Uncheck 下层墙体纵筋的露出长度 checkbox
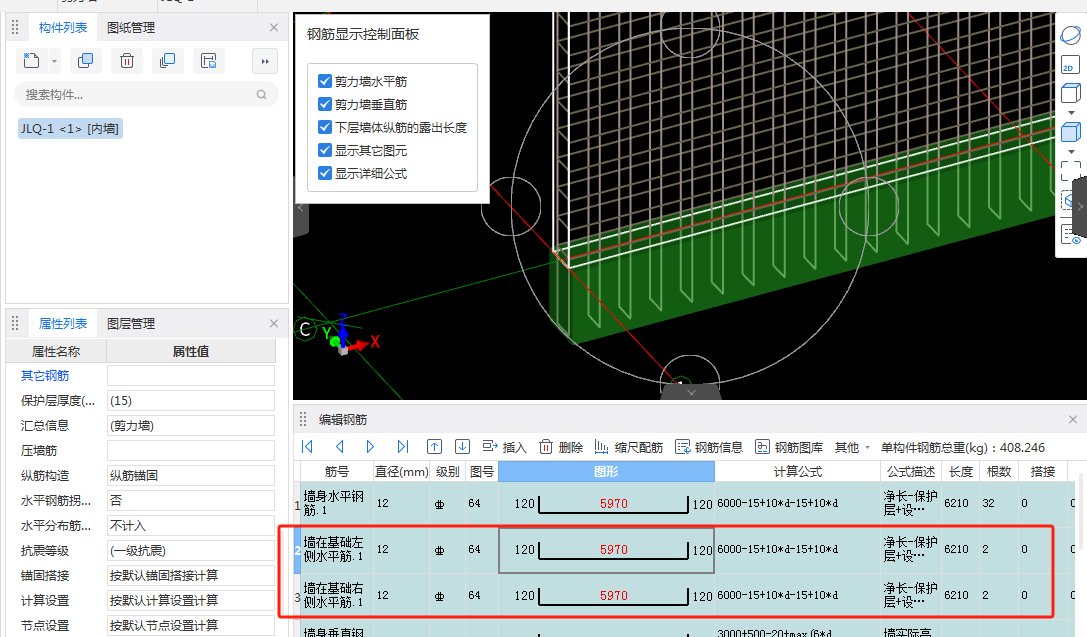The image size is (1087, 637). (324, 127)
